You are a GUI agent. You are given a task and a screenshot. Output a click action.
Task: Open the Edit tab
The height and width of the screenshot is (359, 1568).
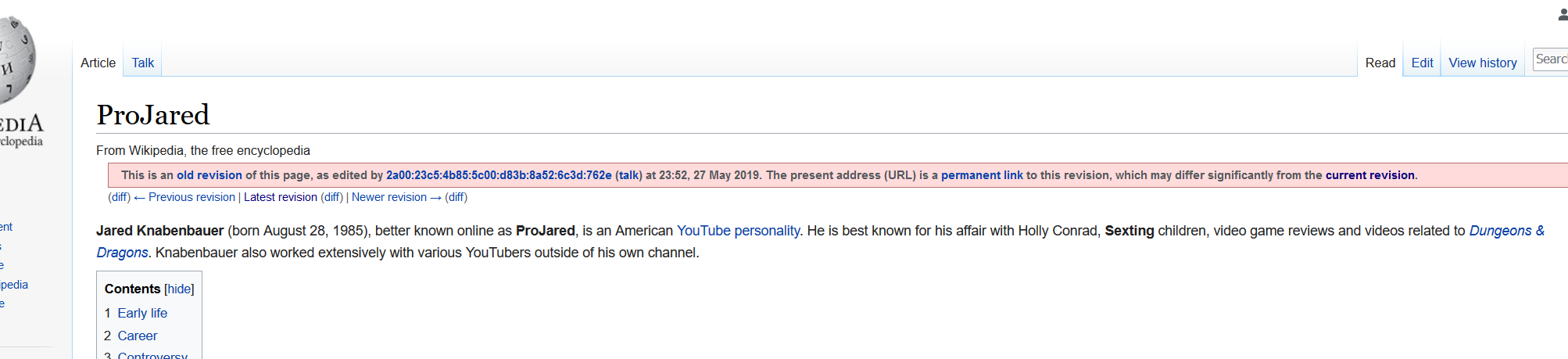click(x=1422, y=63)
